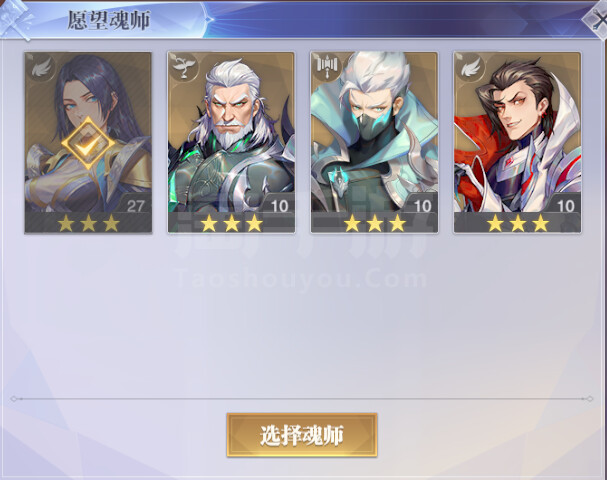Image resolution: width=607 pixels, height=480 pixels.
Task: Select the masked silver-haired soul master card
Action: [374, 142]
